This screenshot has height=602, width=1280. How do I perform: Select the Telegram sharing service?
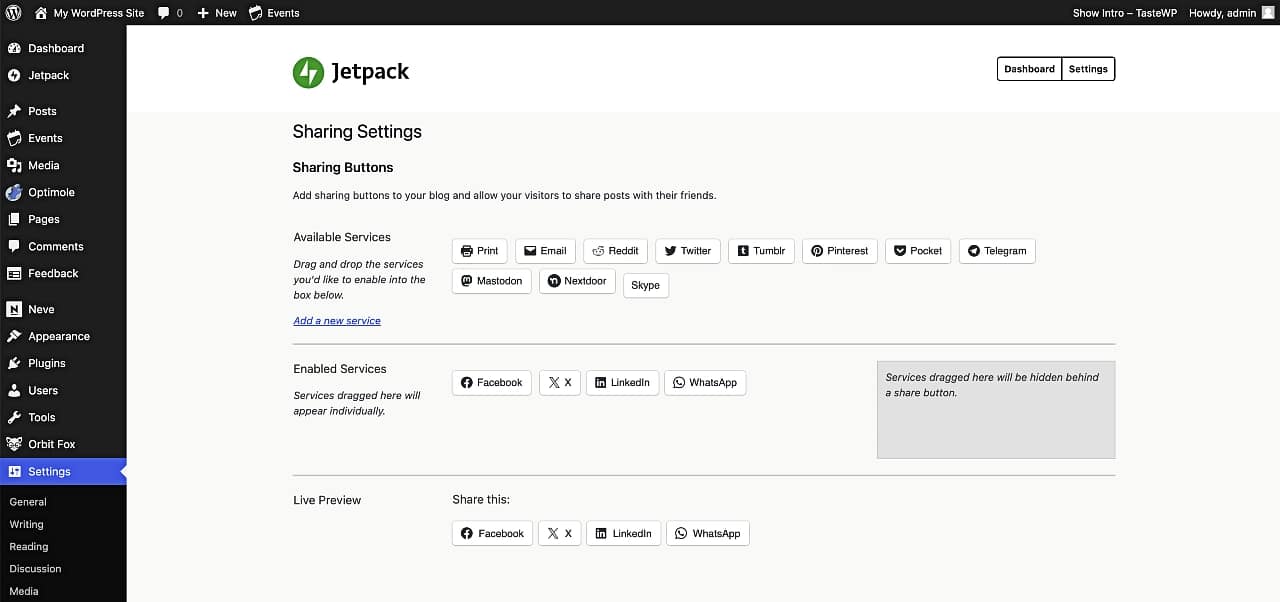(x=997, y=251)
